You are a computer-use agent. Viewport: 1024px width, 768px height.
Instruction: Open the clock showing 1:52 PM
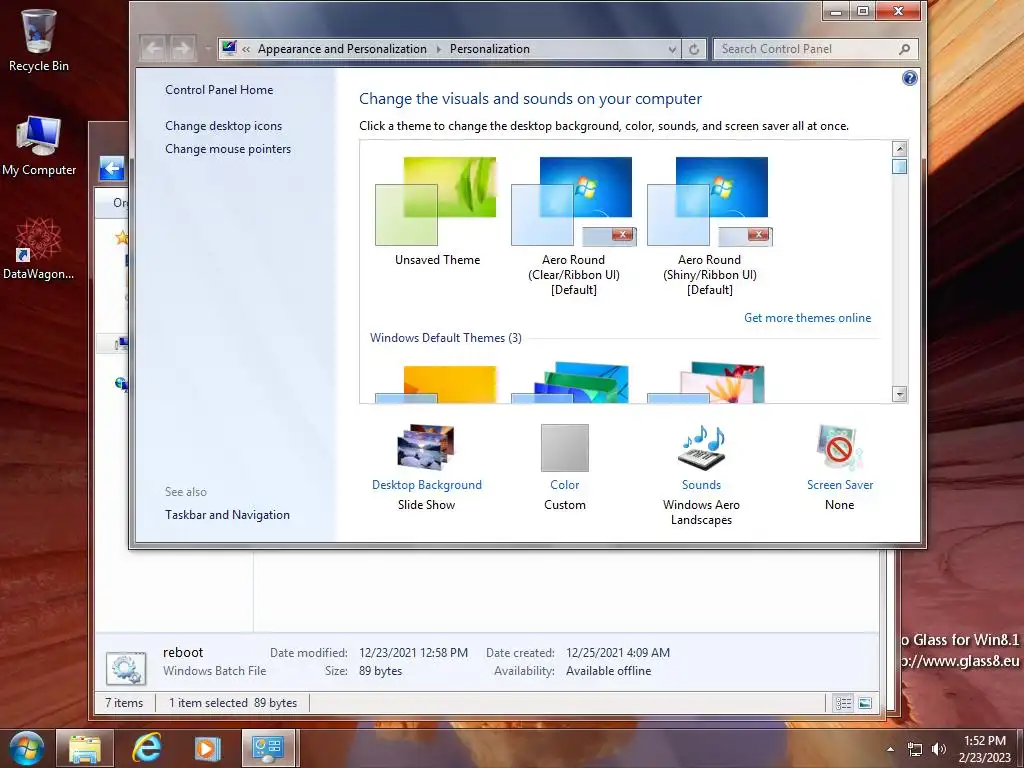click(x=985, y=749)
